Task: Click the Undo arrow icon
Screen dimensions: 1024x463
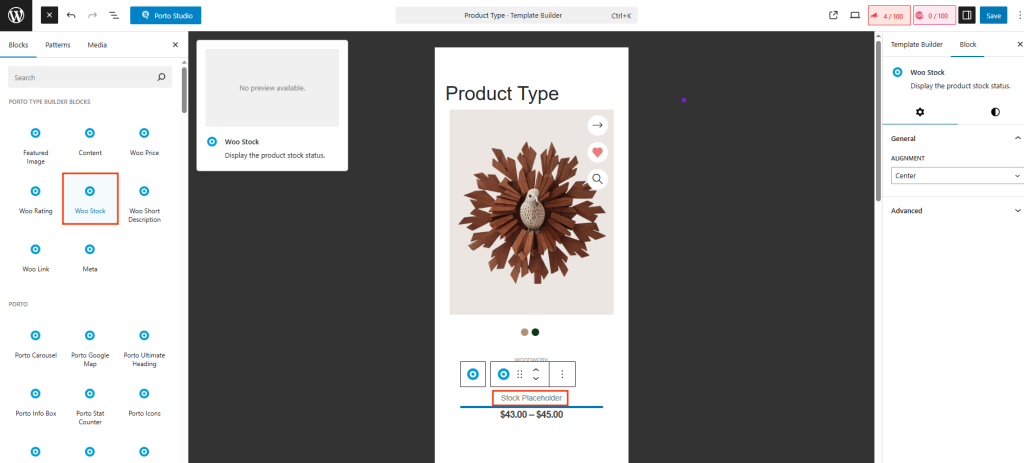Action: tap(70, 16)
